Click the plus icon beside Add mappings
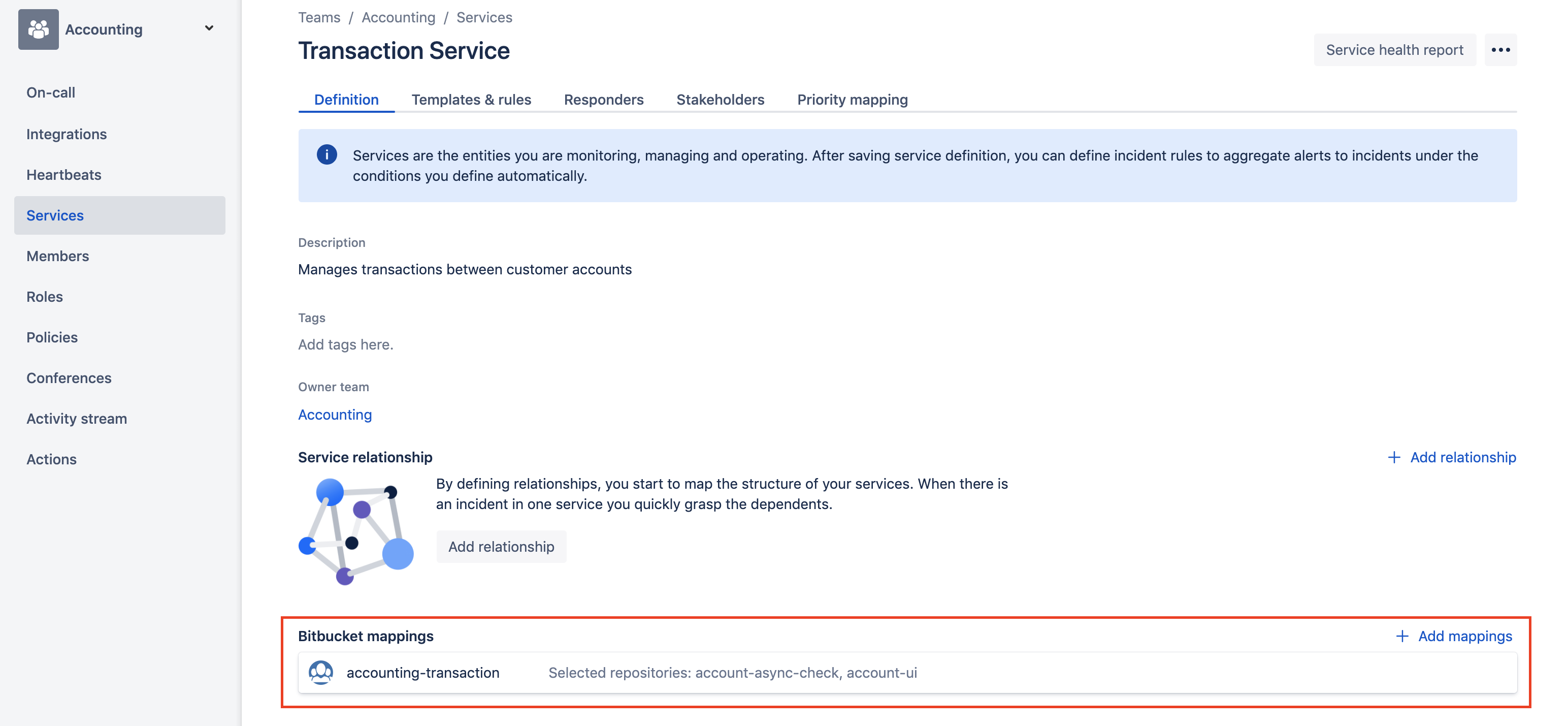 point(1402,637)
